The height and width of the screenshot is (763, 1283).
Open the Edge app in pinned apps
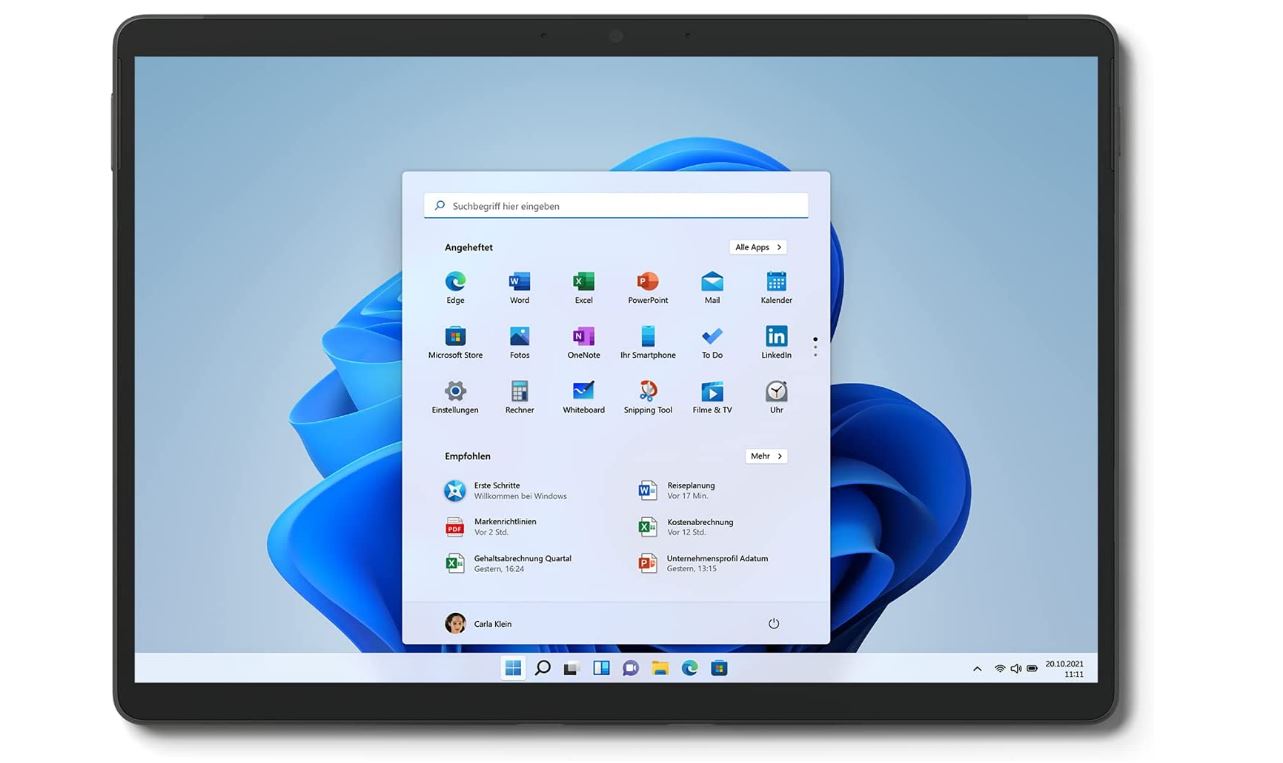tap(455, 287)
